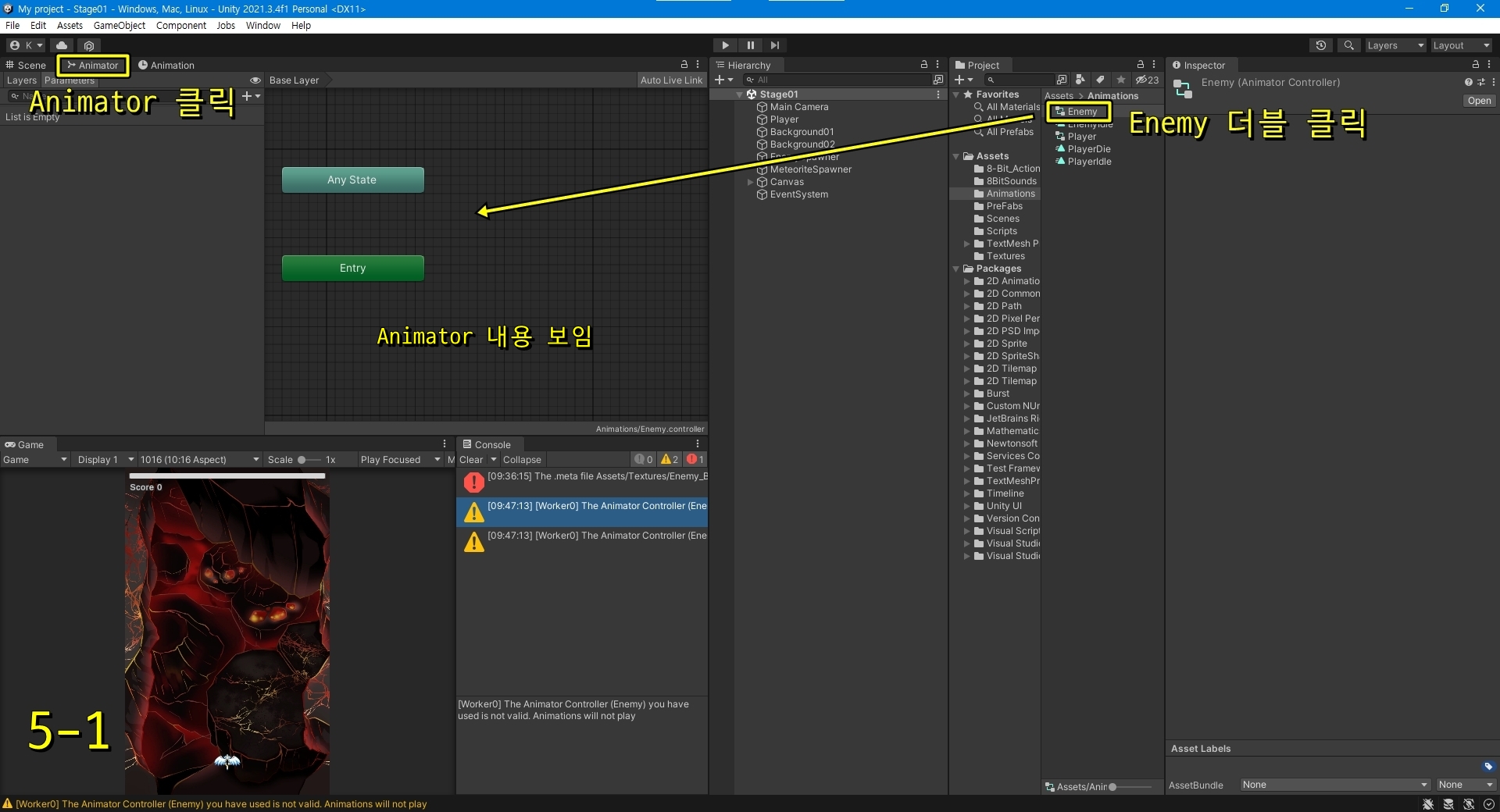Screen dimensions: 1500x812
Task: Open the Display 1 dropdown
Action: pos(105,460)
